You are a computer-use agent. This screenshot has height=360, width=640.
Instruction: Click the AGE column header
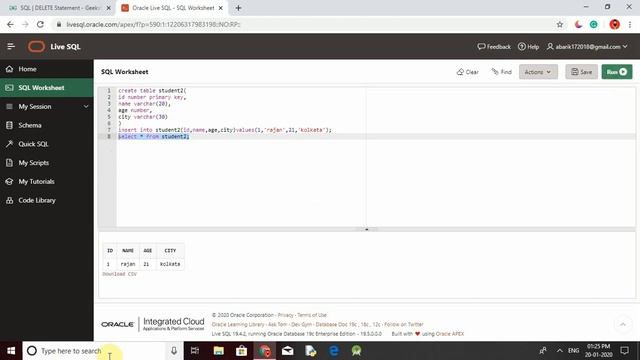click(x=148, y=251)
